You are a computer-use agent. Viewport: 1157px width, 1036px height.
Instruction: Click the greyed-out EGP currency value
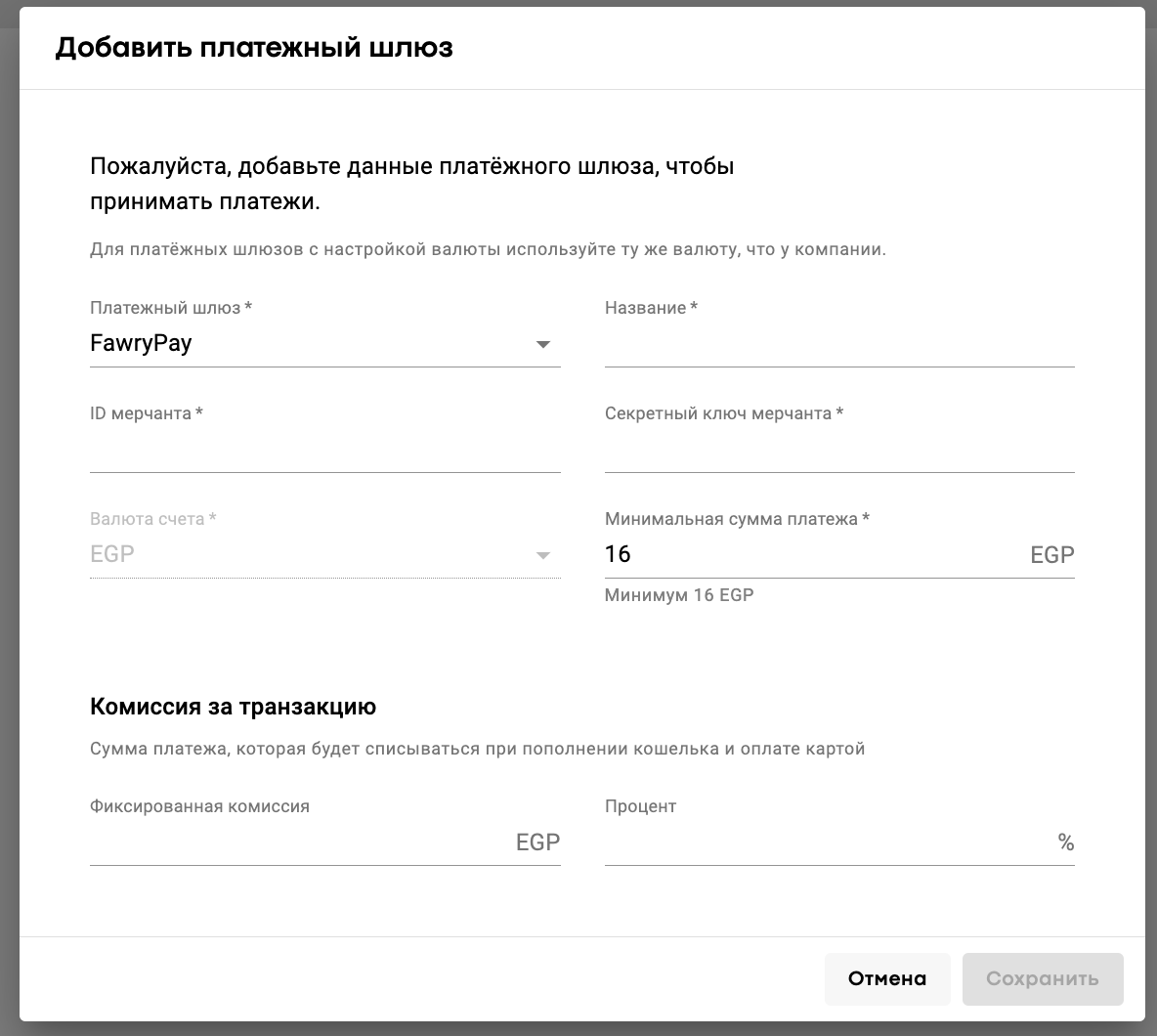pyautogui.click(x=112, y=554)
